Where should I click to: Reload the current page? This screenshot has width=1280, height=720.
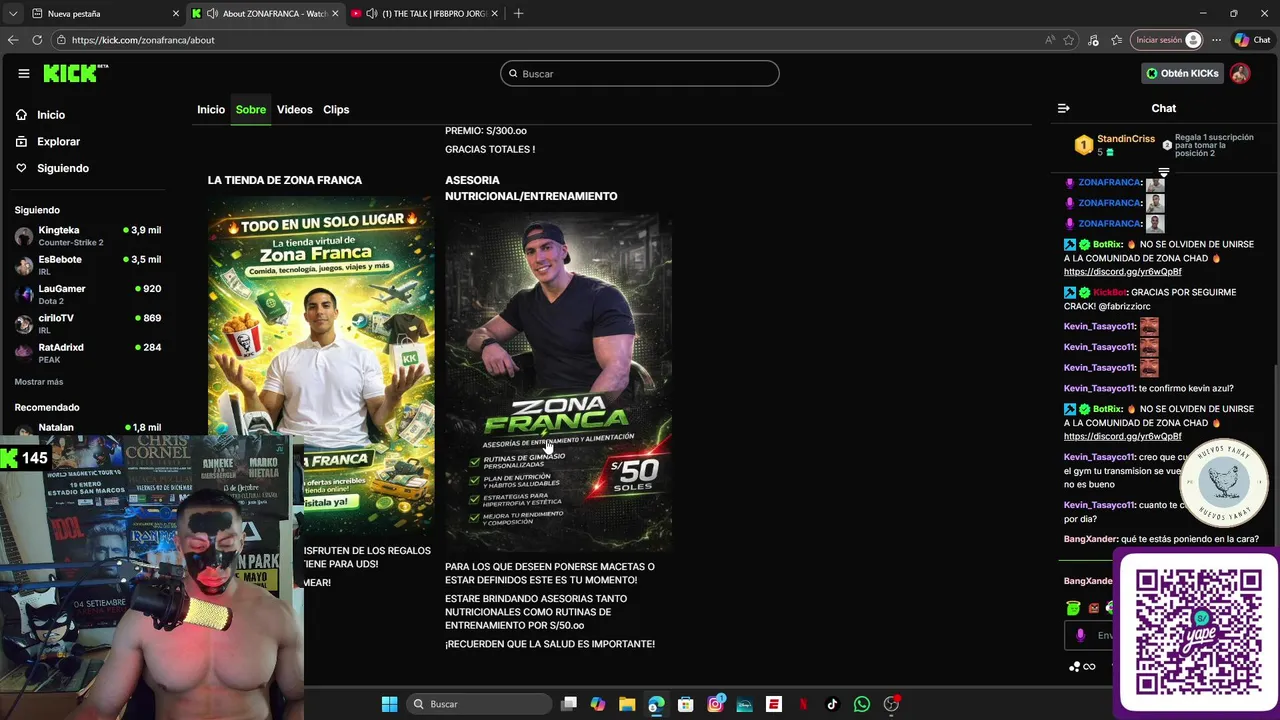[x=37, y=40]
